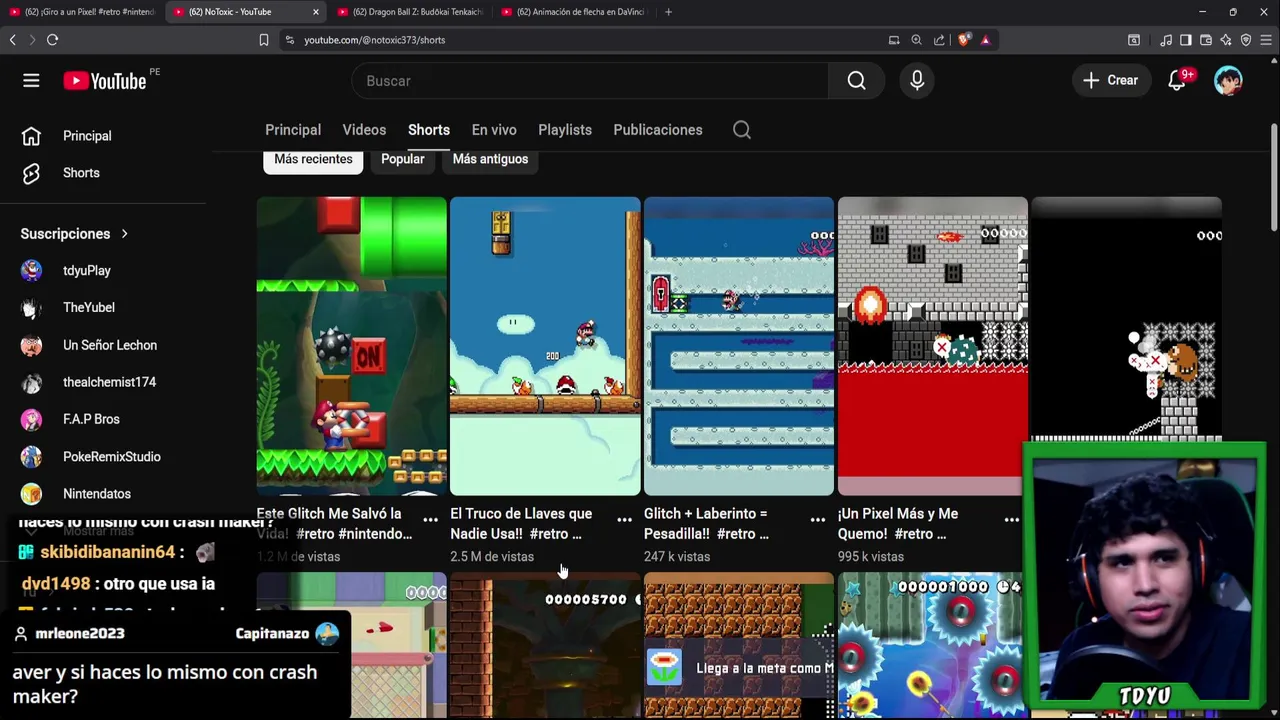Open the Brave VPN shield icon
This screenshot has width=1280, height=720.
coord(1246,40)
